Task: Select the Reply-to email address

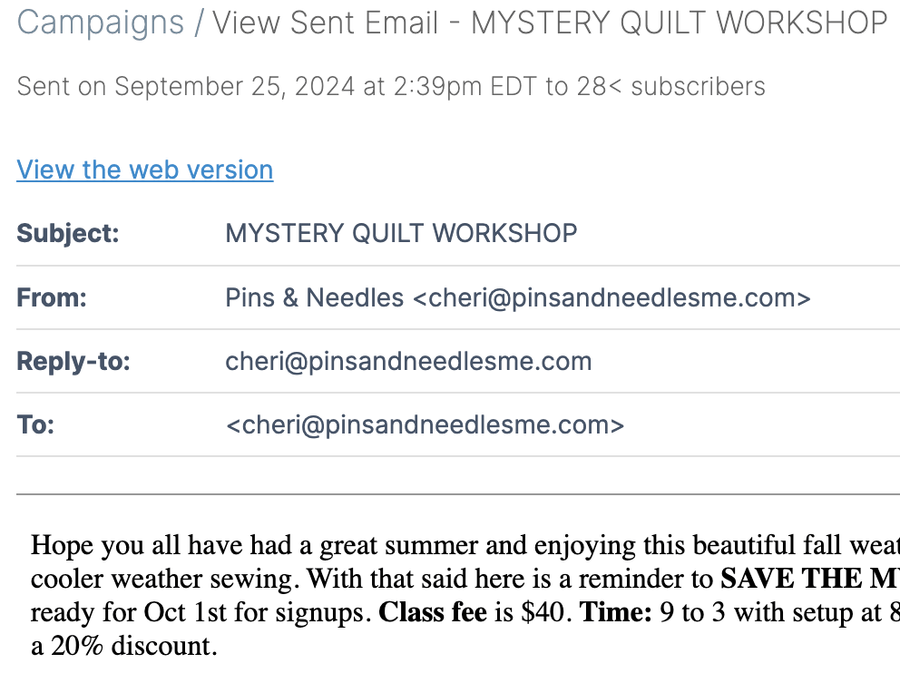Action: coord(408,361)
